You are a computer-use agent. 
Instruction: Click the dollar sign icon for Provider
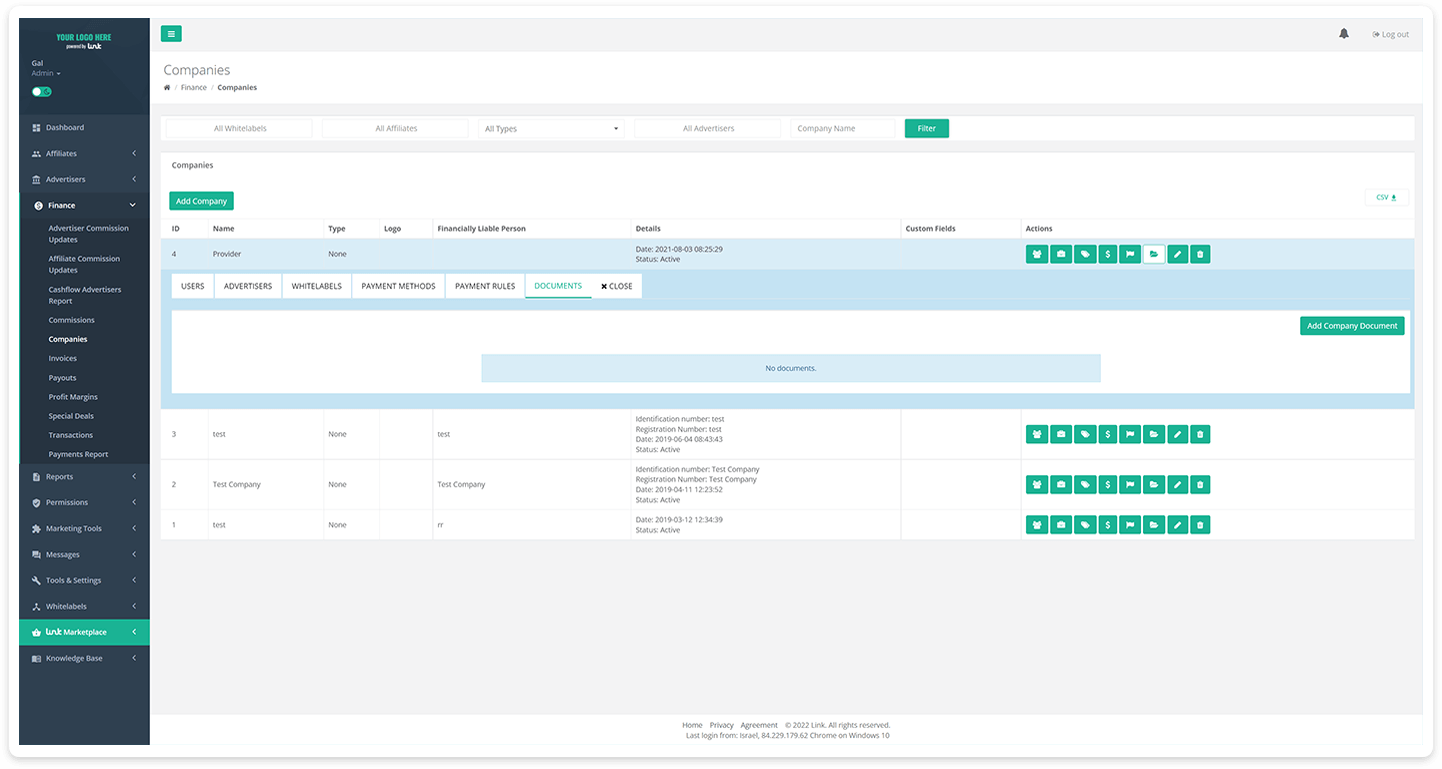point(1108,255)
